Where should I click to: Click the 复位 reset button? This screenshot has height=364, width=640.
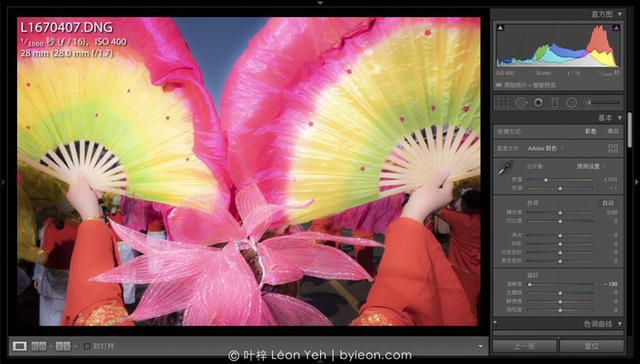click(x=591, y=346)
